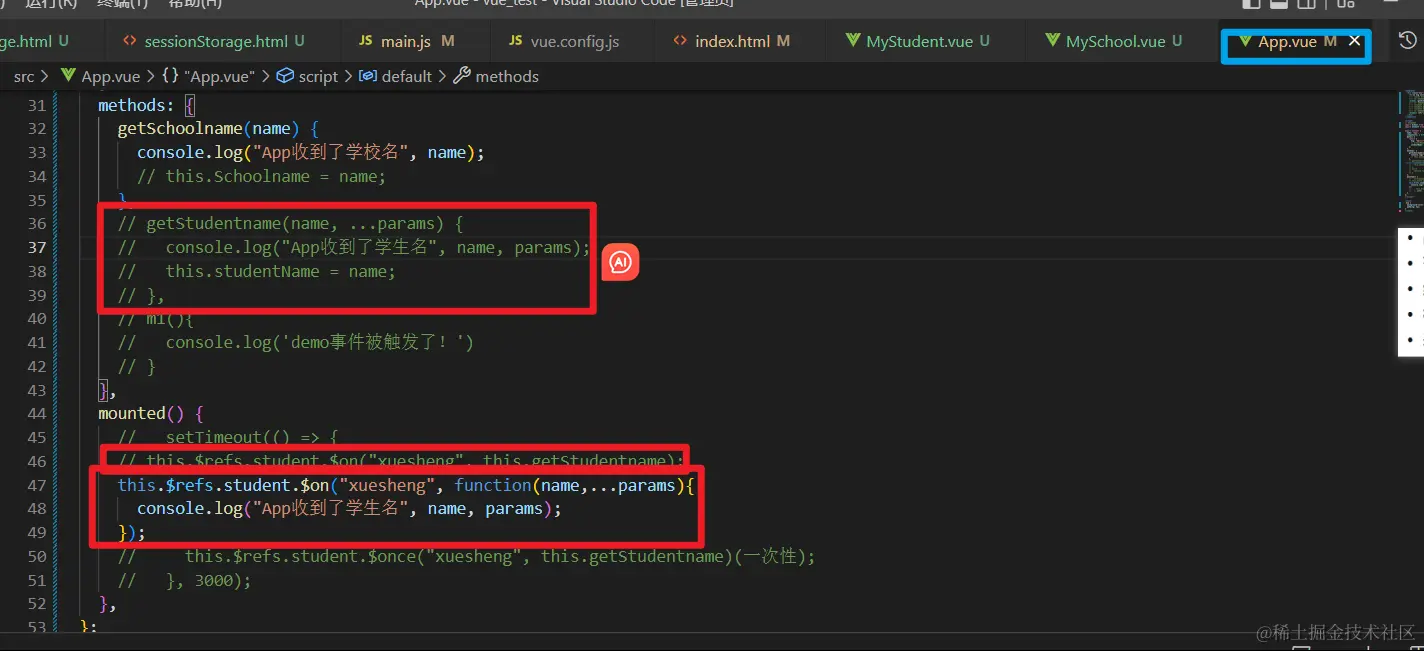Select the active App.vue tab
Viewport: 1424px width, 651px height.
[x=1287, y=41]
